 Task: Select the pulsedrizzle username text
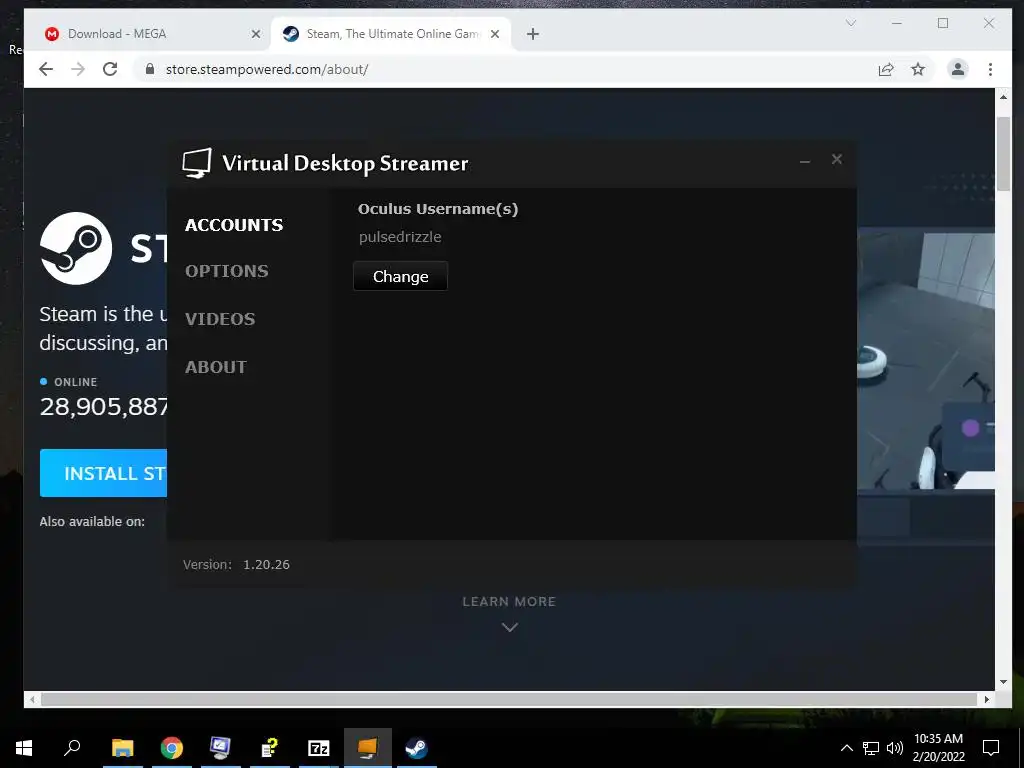(x=400, y=237)
